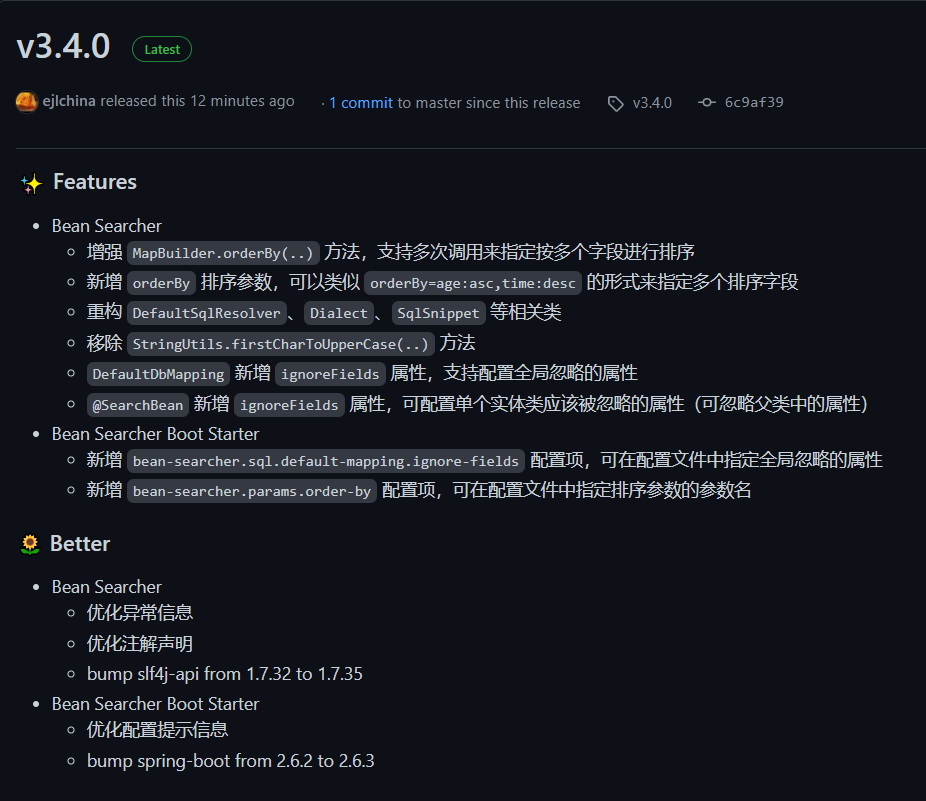Click the bean-searcher.params.order-by config snippet
The width and height of the screenshot is (926, 801).
[x=251, y=491]
